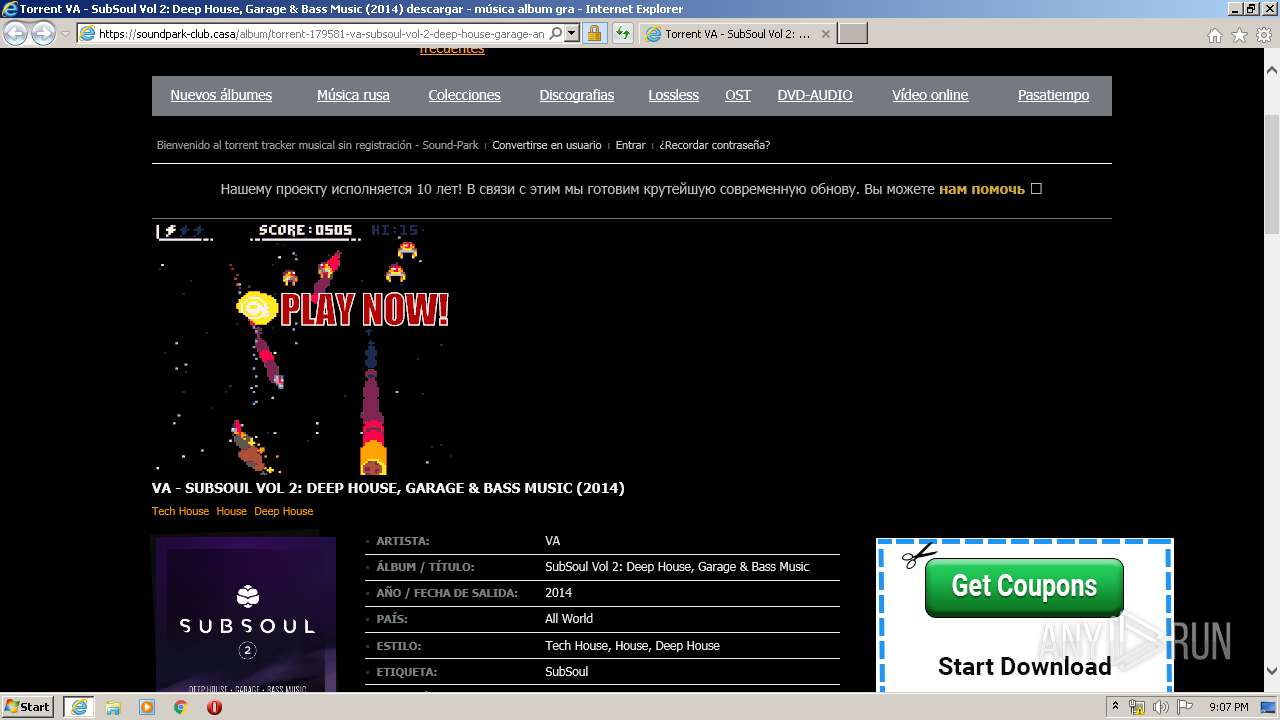Click the Convertirse en usuario link
This screenshot has width=1280, height=720.
(x=547, y=145)
